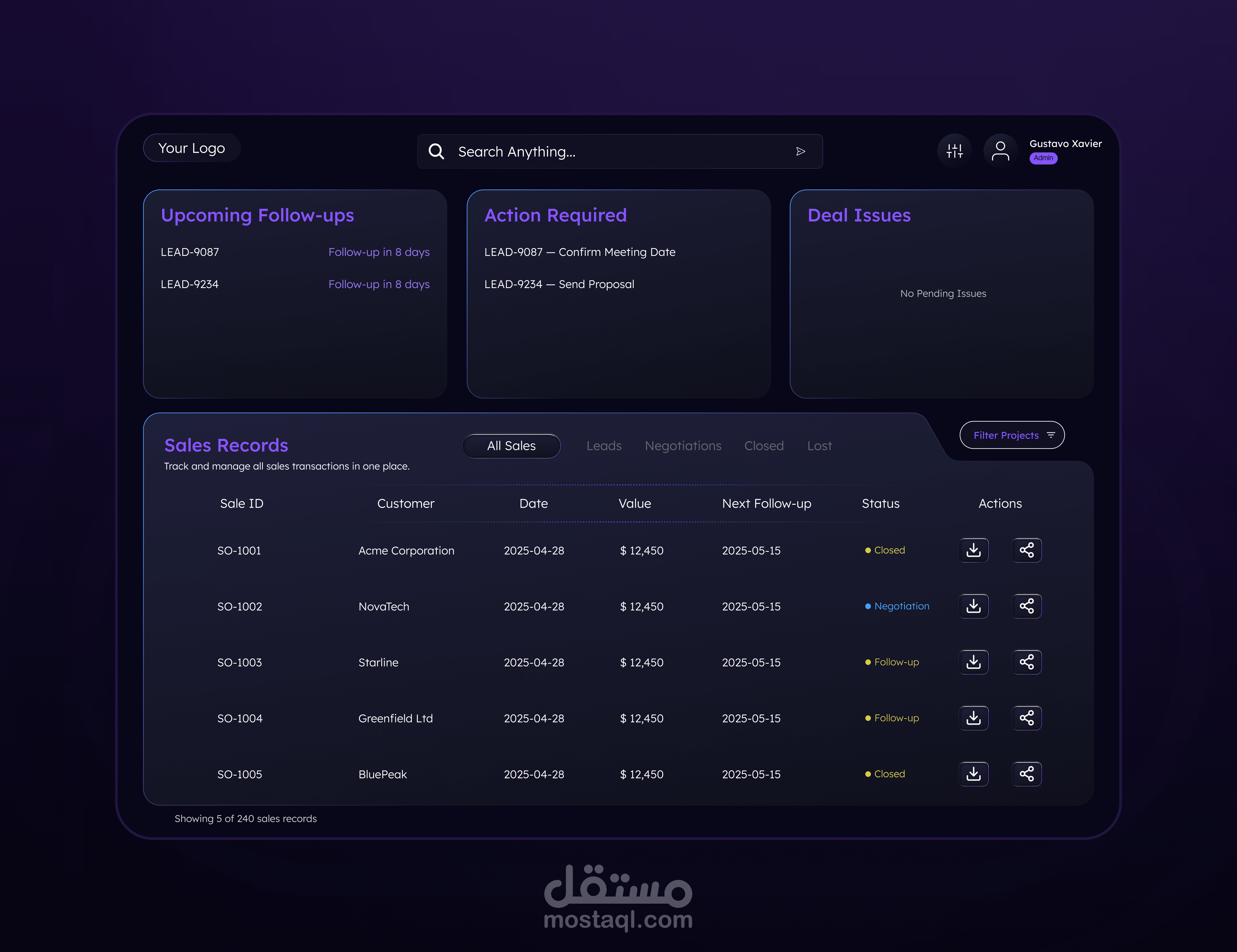1237x952 pixels.
Task: View the Lost sales tab
Action: [819, 446]
